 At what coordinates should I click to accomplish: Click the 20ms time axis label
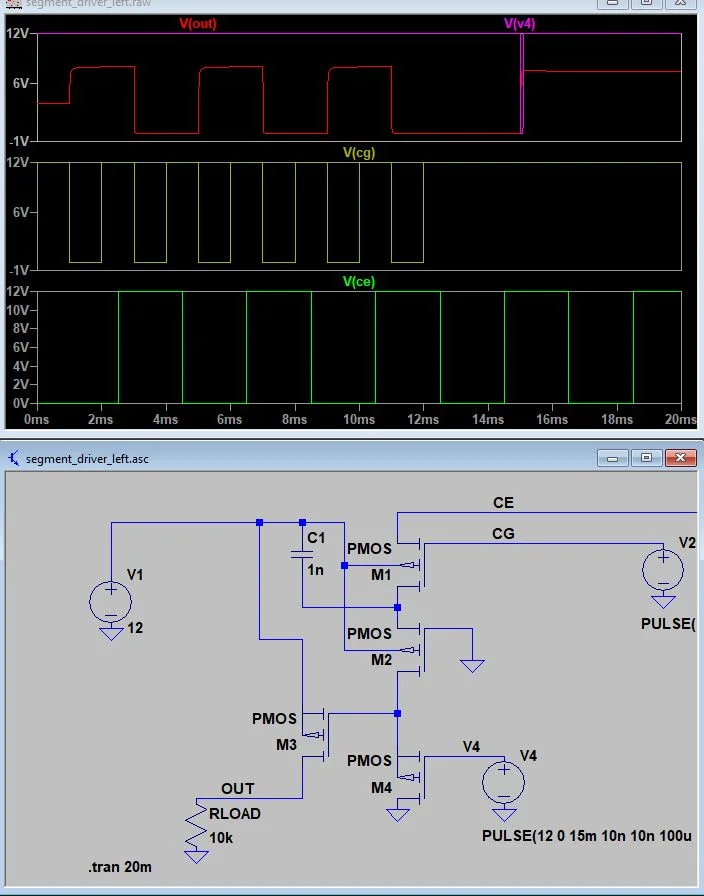pos(681,419)
